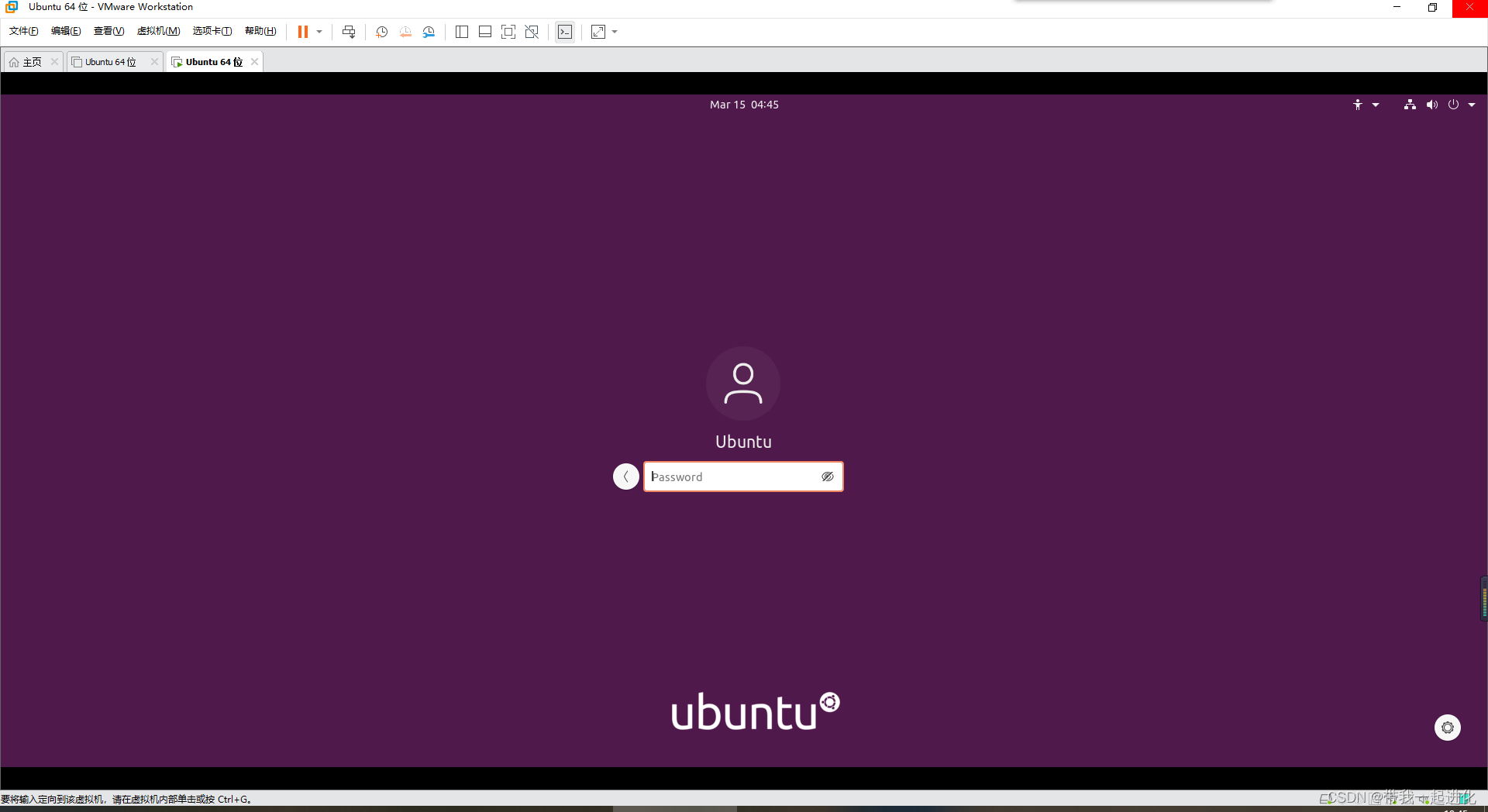The height and width of the screenshot is (812, 1488).
Task: Open the 选项卡(T) menu
Action: [x=212, y=31]
